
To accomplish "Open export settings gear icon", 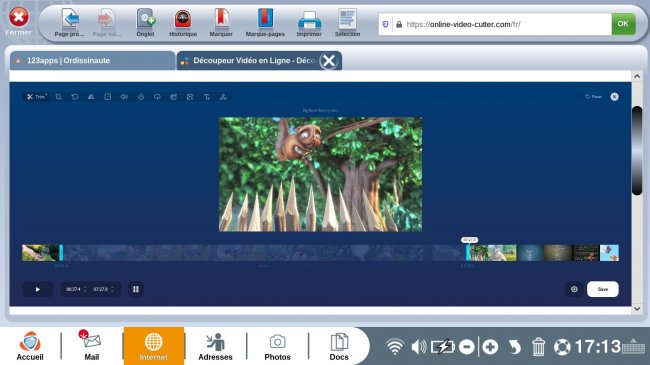I will pyautogui.click(x=574, y=289).
